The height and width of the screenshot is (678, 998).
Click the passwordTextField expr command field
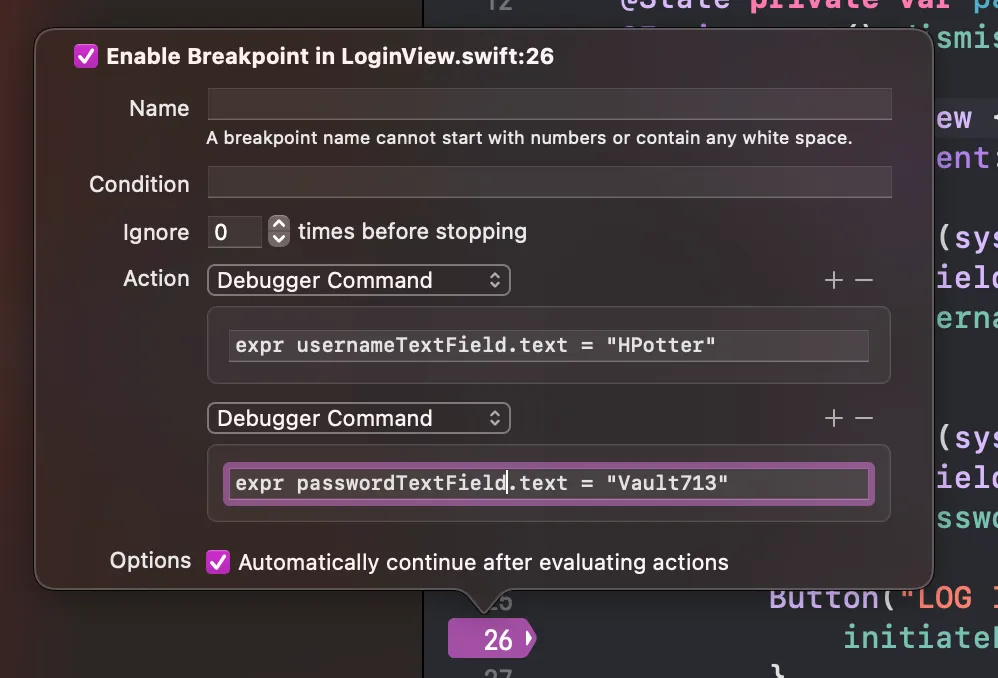(548, 483)
